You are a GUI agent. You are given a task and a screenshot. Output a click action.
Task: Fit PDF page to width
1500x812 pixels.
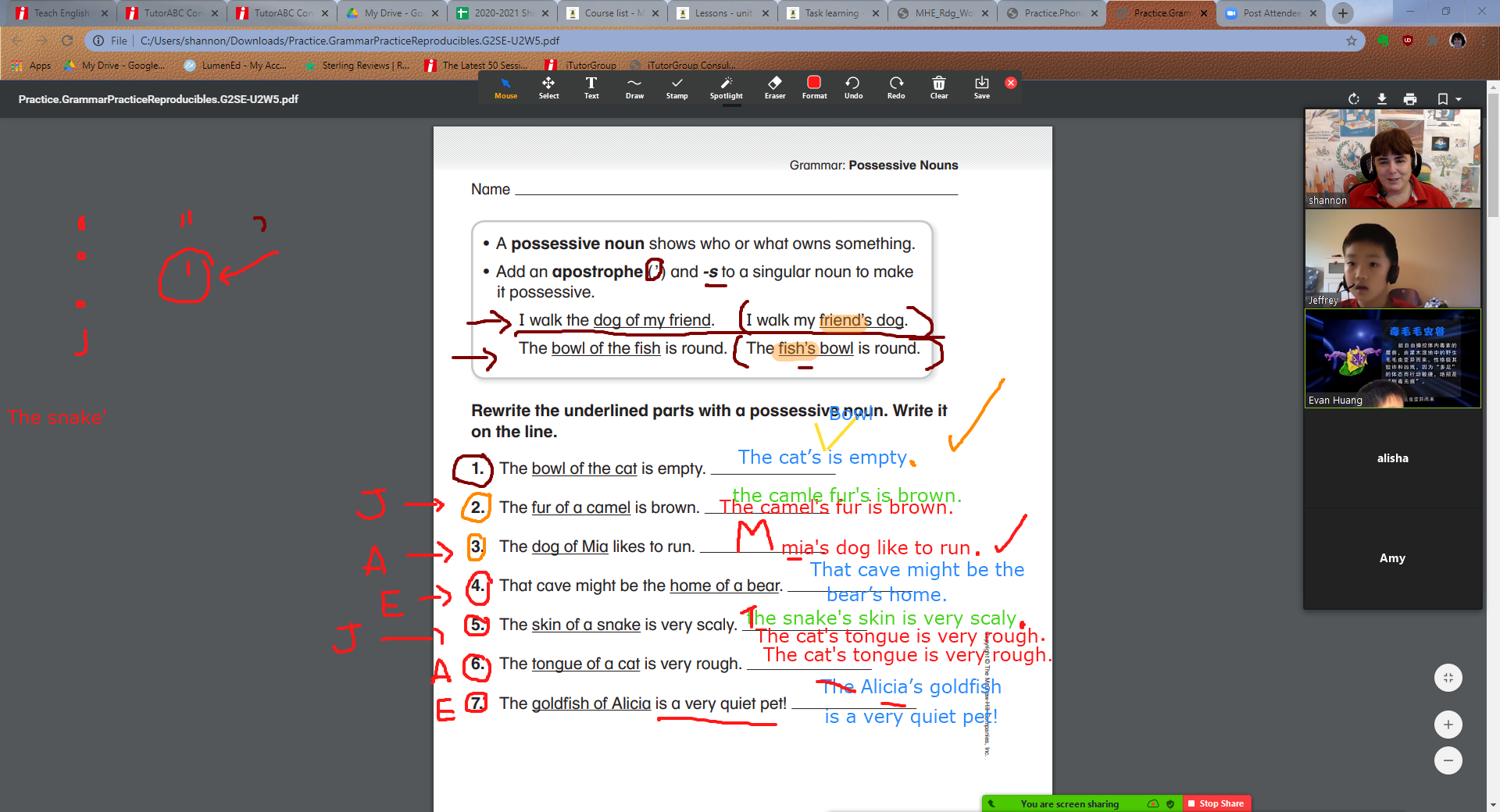click(x=1448, y=678)
